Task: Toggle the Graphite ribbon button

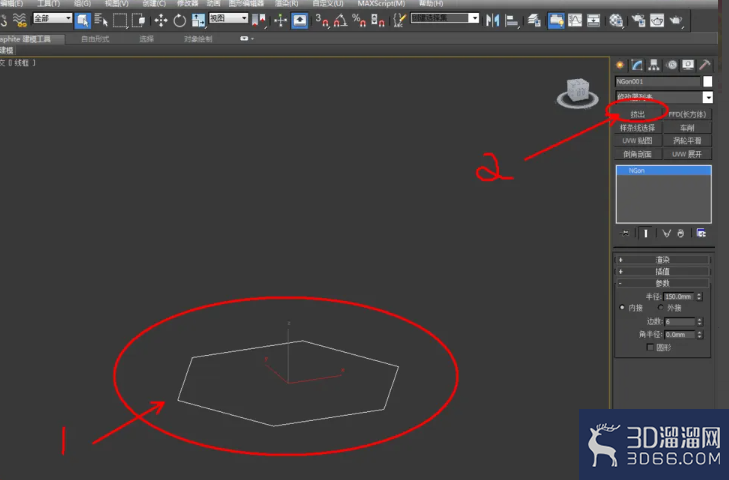Action: click(x=556, y=20)
